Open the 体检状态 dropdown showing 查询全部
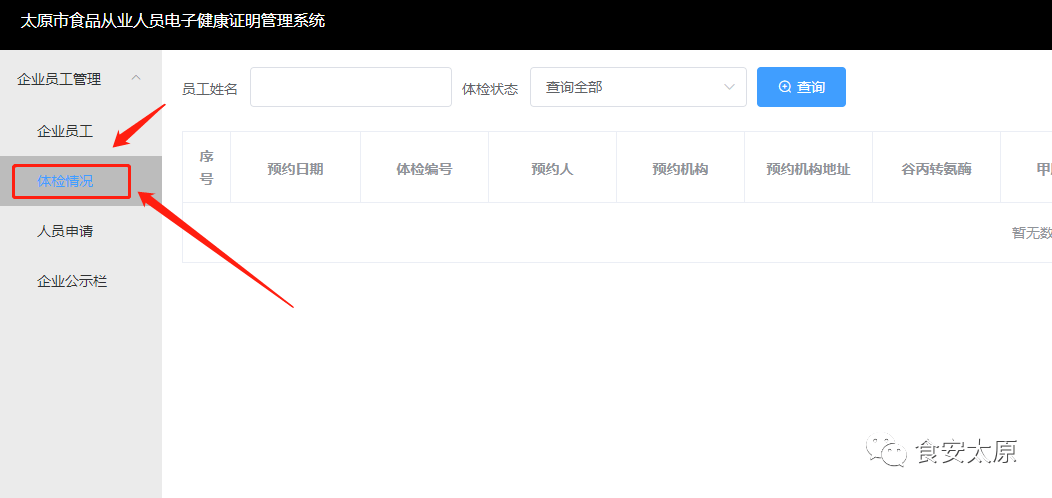The image size is (1052, 498). coord(638,87)
